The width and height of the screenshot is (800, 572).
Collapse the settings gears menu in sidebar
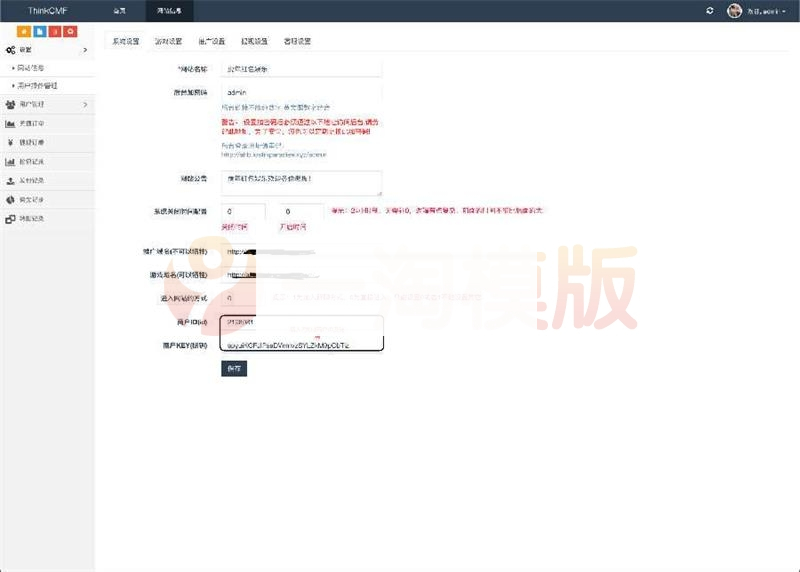tap(47, 49)
